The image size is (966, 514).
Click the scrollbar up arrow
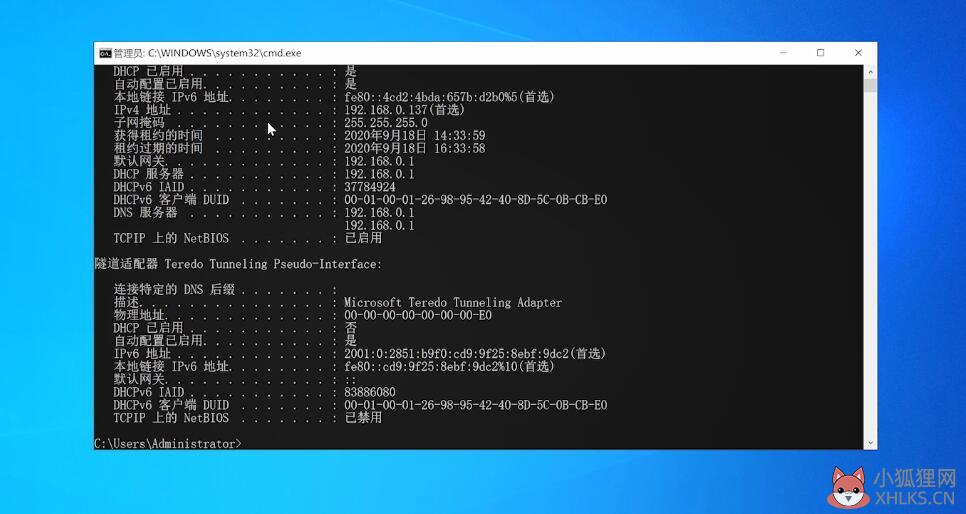[870, 71]
